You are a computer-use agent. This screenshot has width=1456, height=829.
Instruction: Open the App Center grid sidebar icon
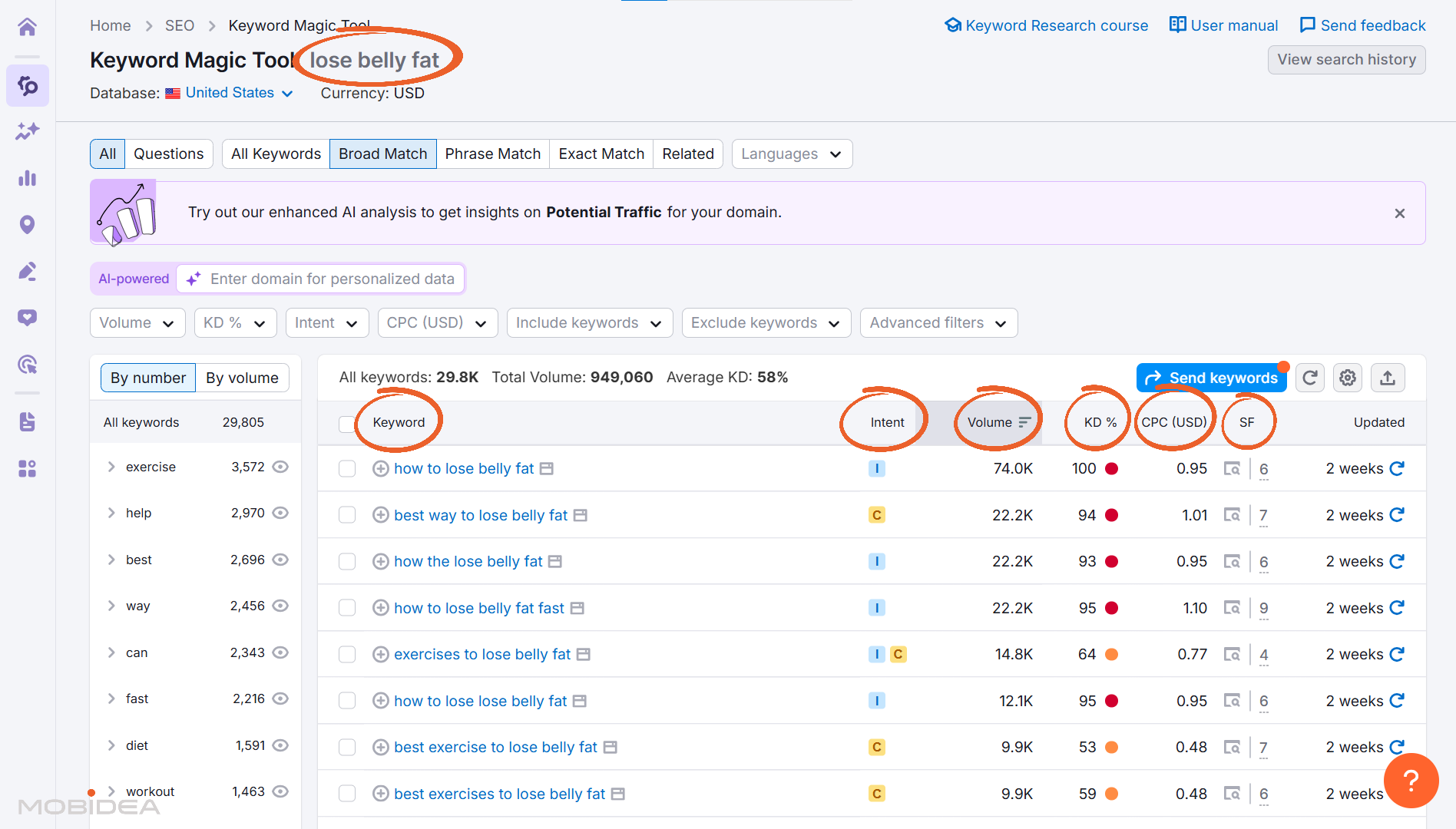click(28, 468)
